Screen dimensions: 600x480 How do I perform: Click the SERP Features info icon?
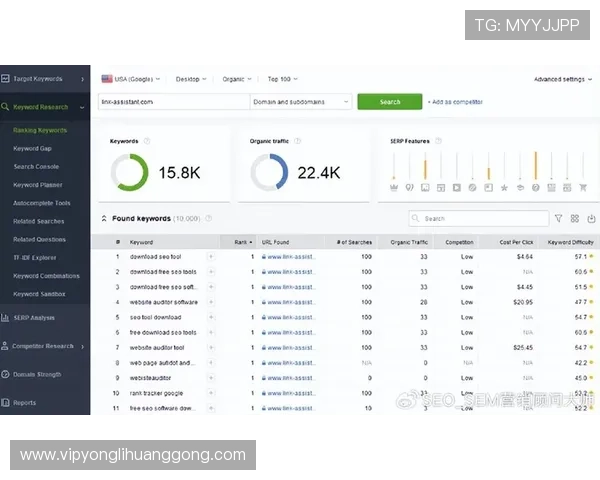(x=437, y=141)
